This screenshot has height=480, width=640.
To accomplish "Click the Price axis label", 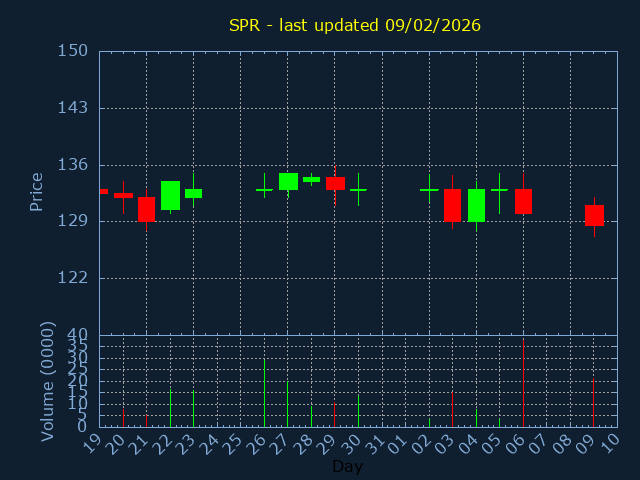I will pyautogui.click(x=37, y=191).
